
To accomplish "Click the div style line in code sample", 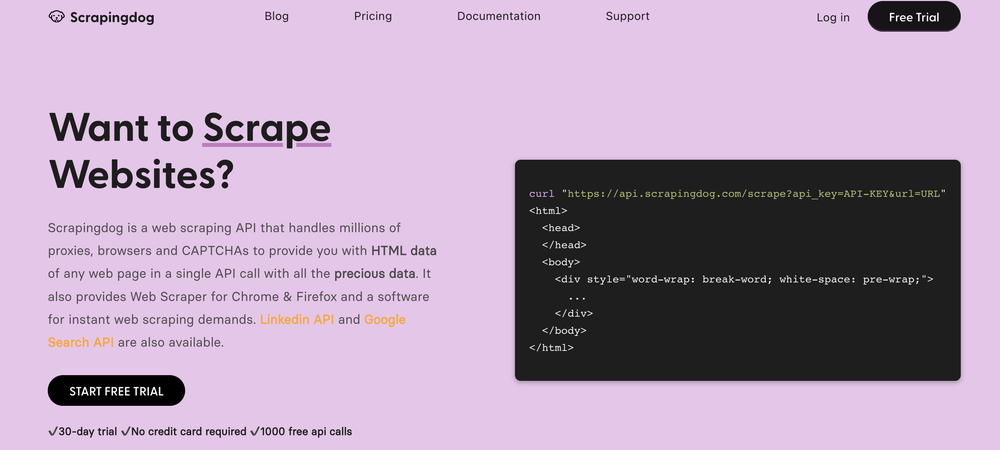I will [x=744, y=279].
